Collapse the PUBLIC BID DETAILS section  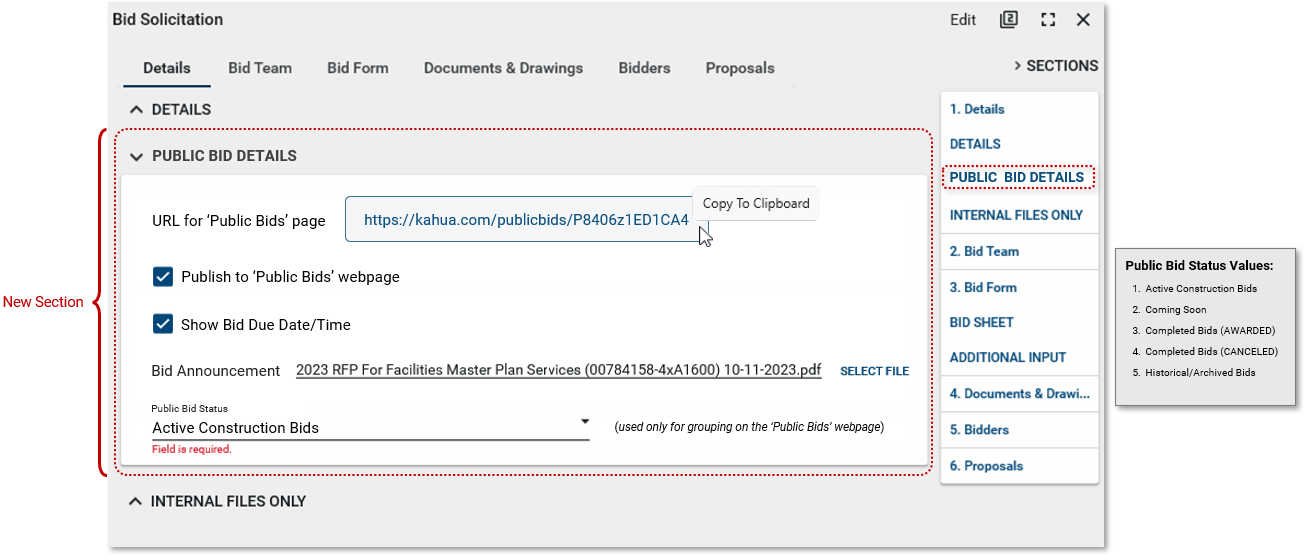[136, 156]
